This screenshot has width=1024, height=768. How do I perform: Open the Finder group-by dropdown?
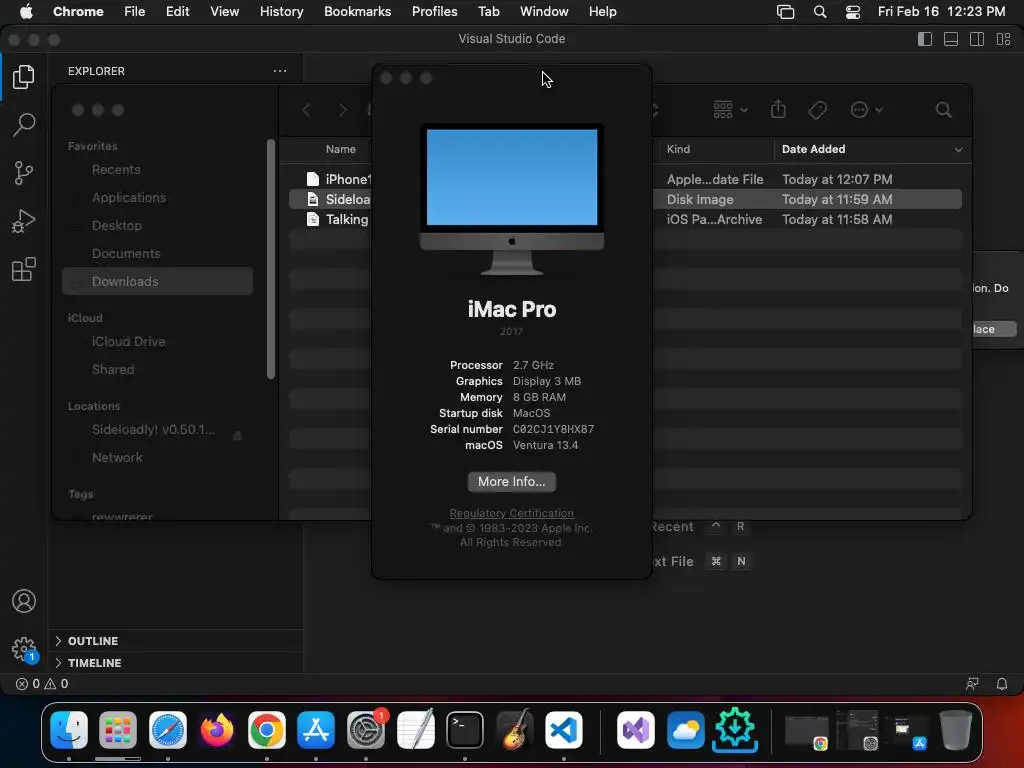[730, 110]
